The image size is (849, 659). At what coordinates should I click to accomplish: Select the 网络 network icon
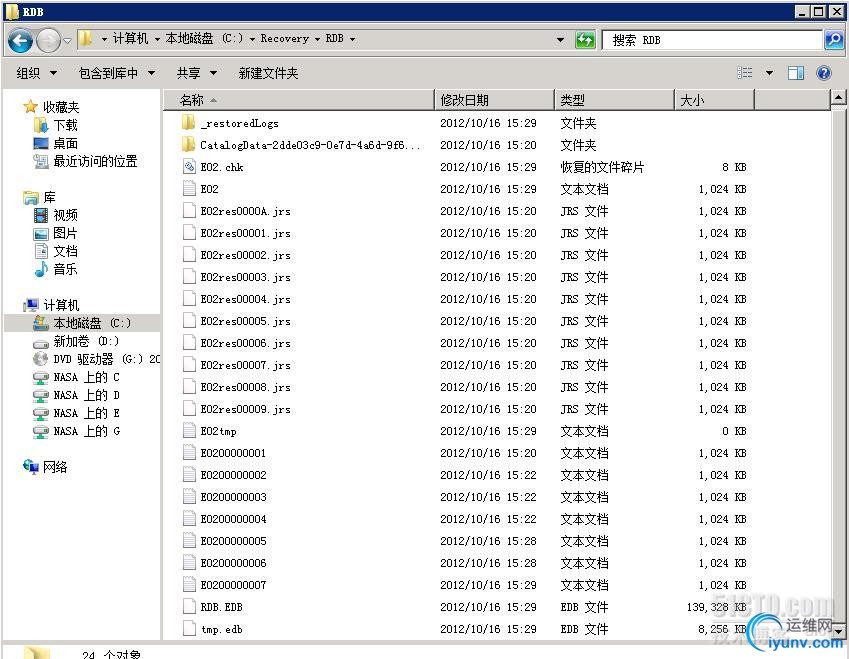tap(31, 466)
